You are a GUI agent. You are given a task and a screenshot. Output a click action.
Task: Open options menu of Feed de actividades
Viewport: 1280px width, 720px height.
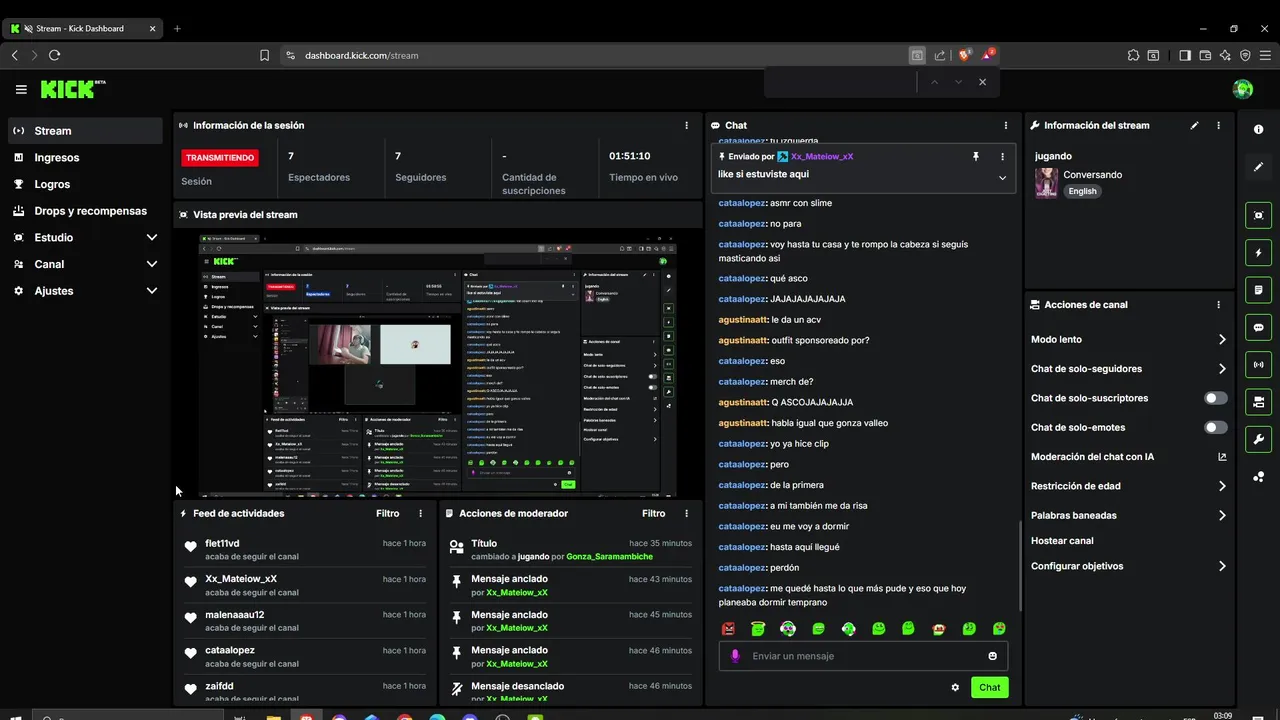pyautogui.click(x=420, y=514)
